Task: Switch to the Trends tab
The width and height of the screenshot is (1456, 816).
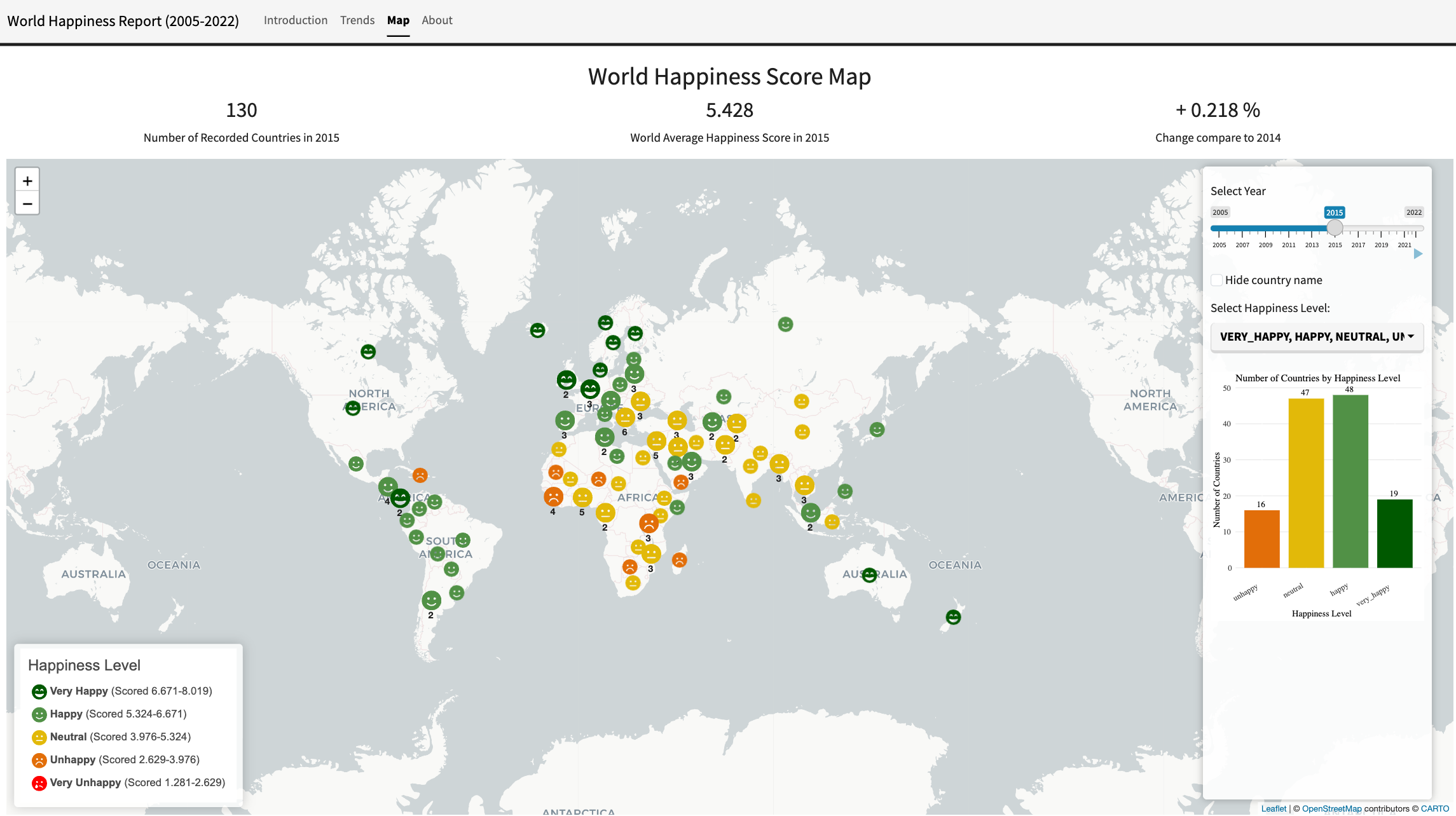Action: [x=357, y=20]
